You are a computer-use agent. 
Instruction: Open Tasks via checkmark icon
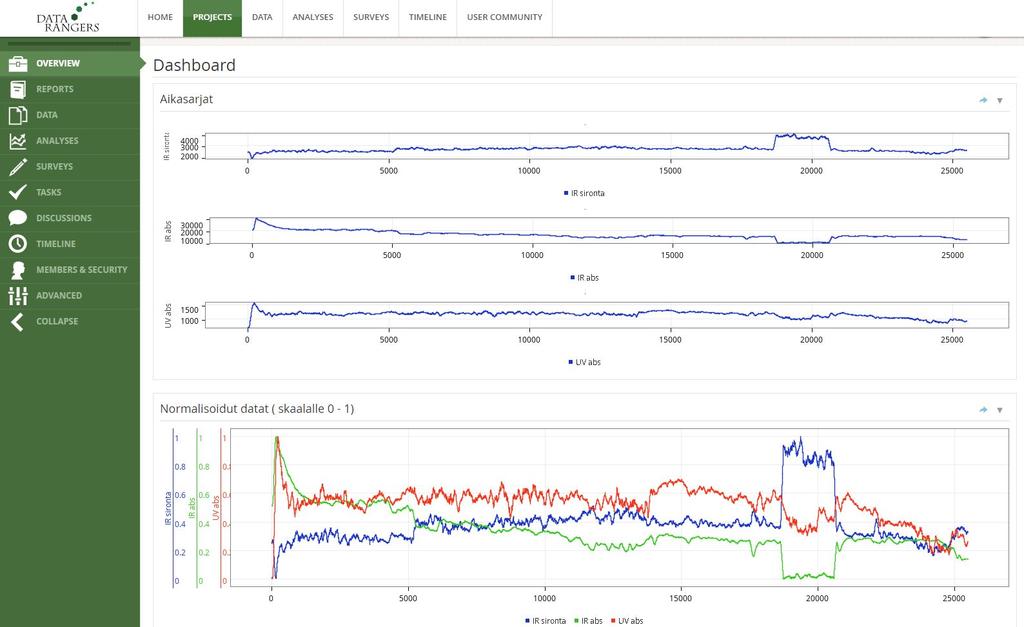click(18, 192)
